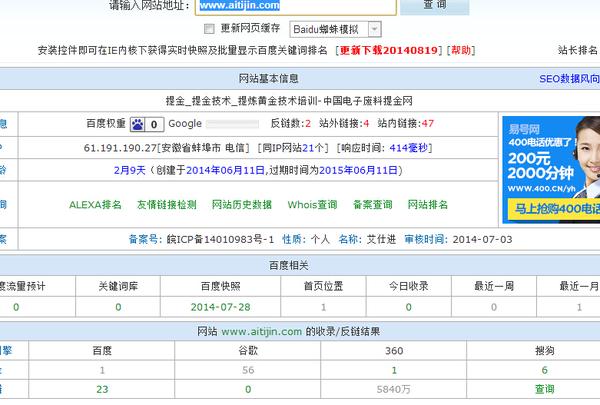Click the 百度快照 date 2014-07-28

[x=220, y=307]
